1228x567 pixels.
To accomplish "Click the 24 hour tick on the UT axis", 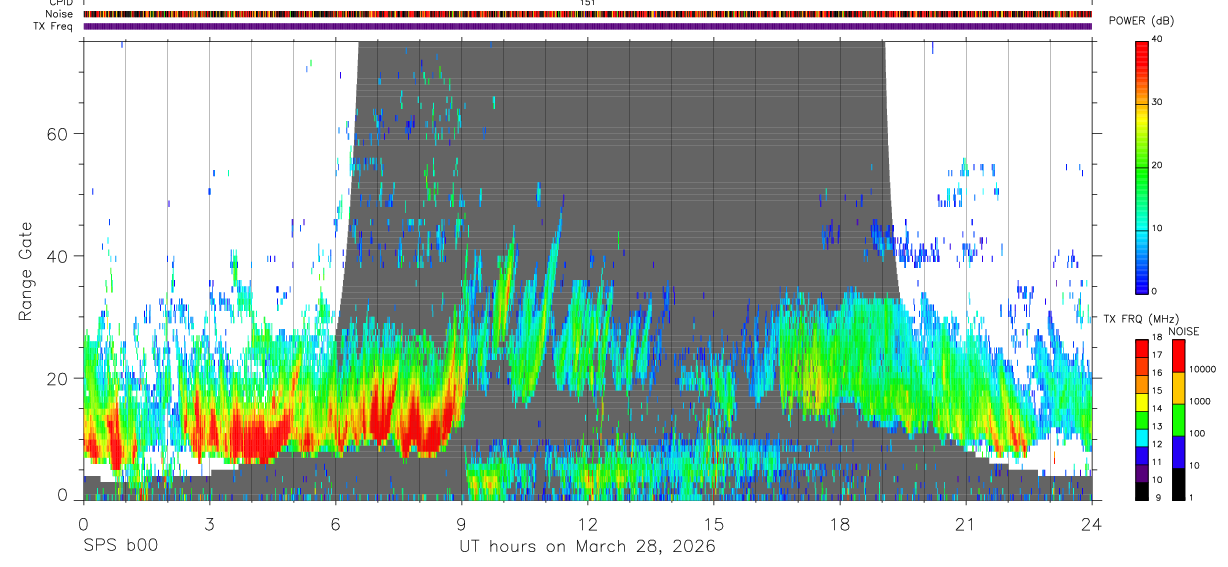I will (1092, 523).
